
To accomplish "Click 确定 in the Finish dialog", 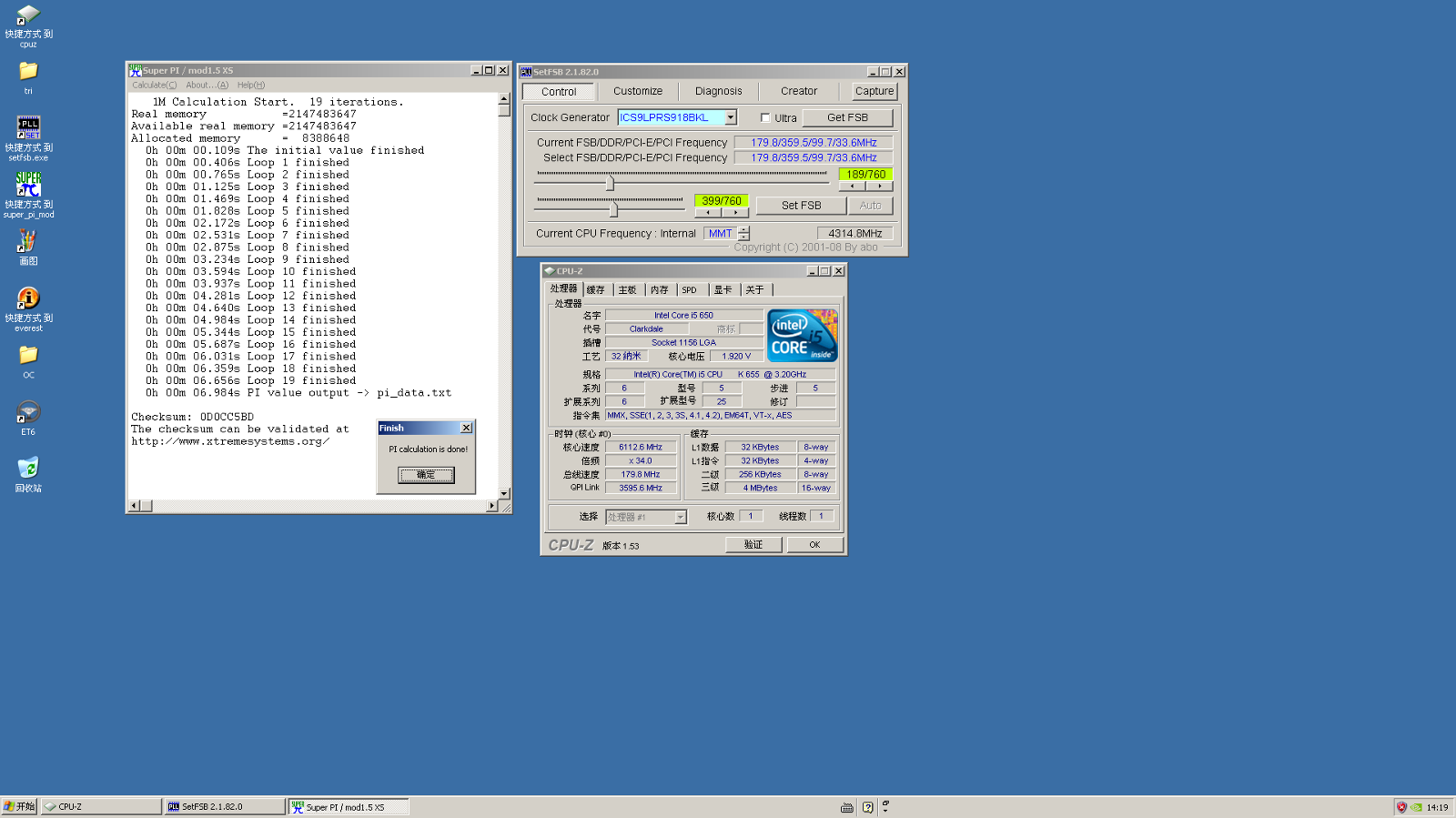I will click(426, 475).
